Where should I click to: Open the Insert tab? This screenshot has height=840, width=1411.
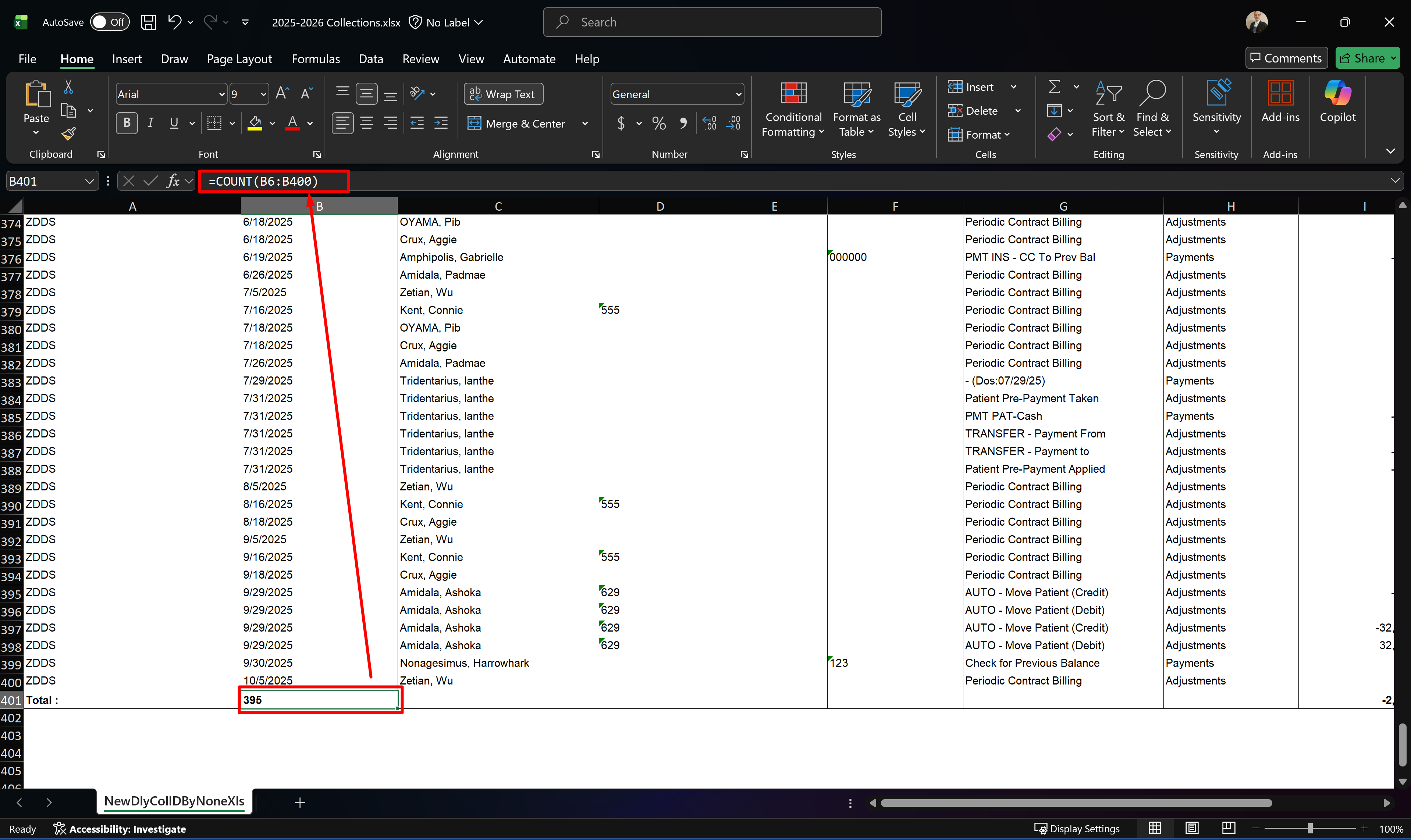[x=127, y=59]
